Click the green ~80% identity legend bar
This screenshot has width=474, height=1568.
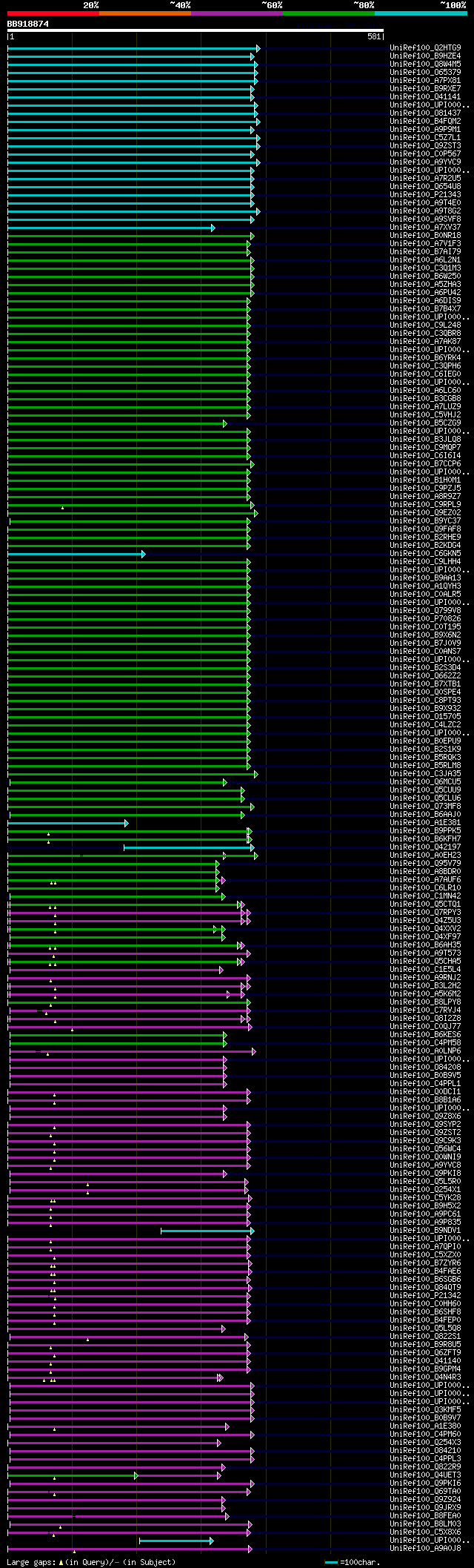pyautogui.click(x=329, y=13)
